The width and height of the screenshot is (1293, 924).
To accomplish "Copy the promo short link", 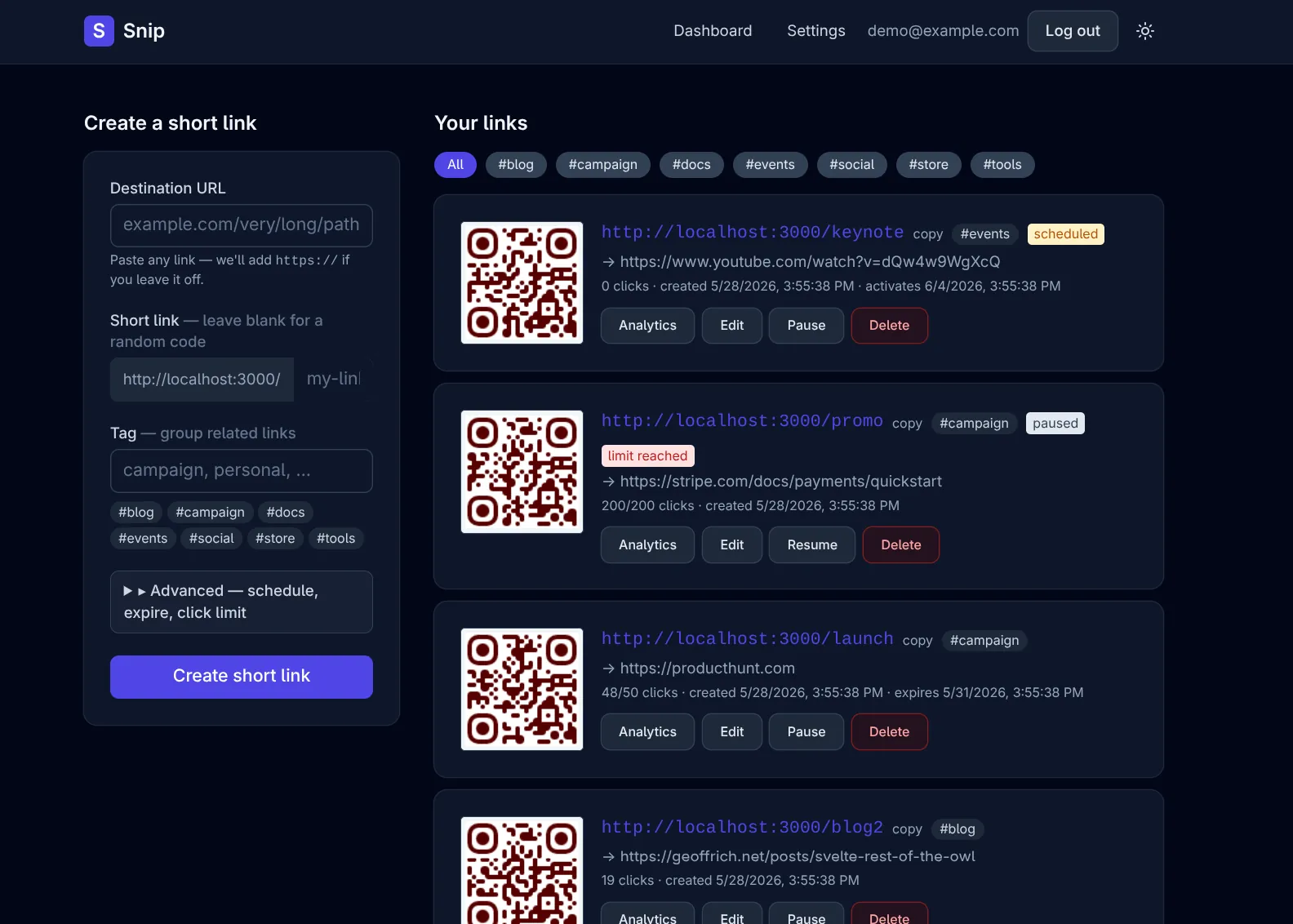I will point(907,424).
